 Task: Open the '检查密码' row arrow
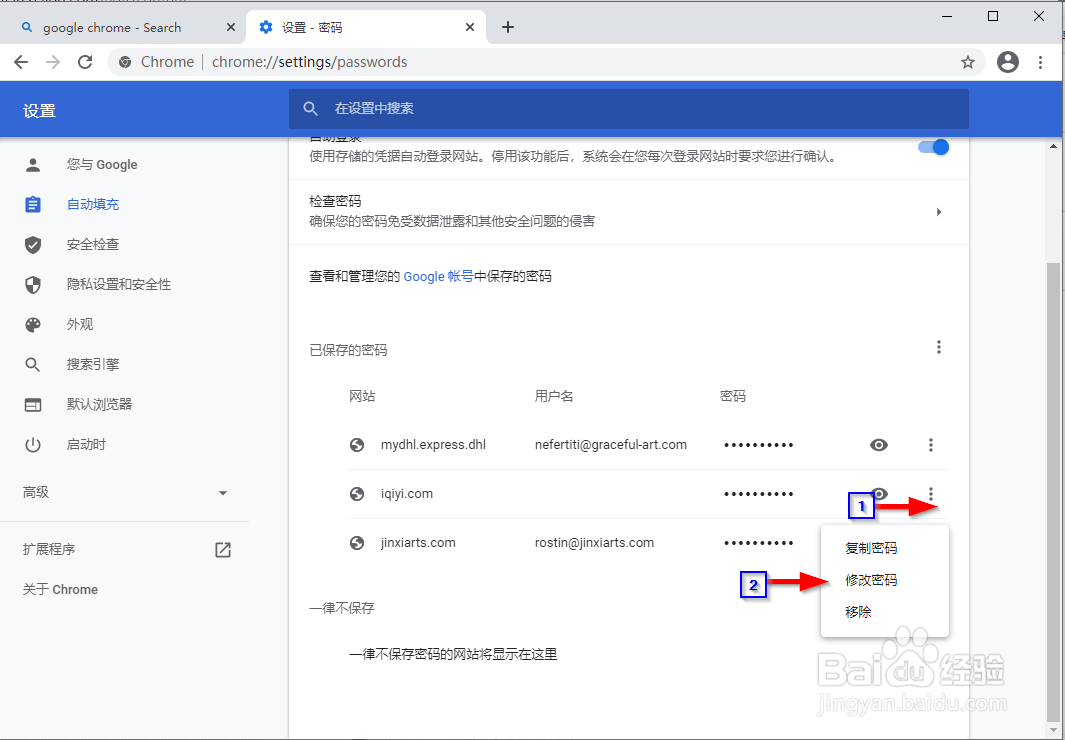pyautogui.click(x=939, y=212)
